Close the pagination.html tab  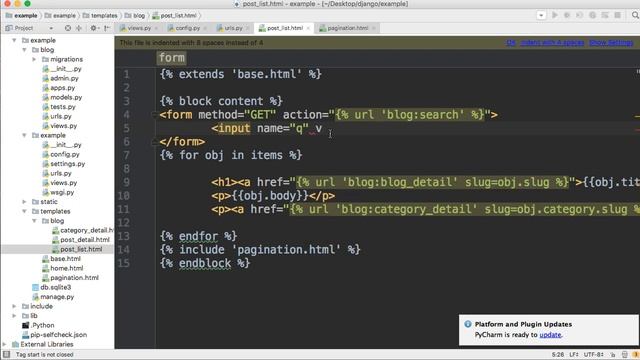point(373,28)
